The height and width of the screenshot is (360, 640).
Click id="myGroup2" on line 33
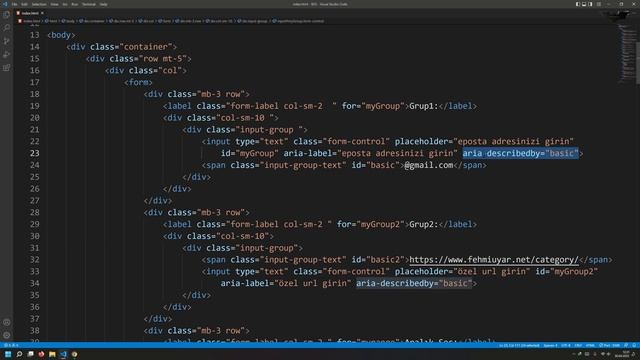tap(567, 271)
